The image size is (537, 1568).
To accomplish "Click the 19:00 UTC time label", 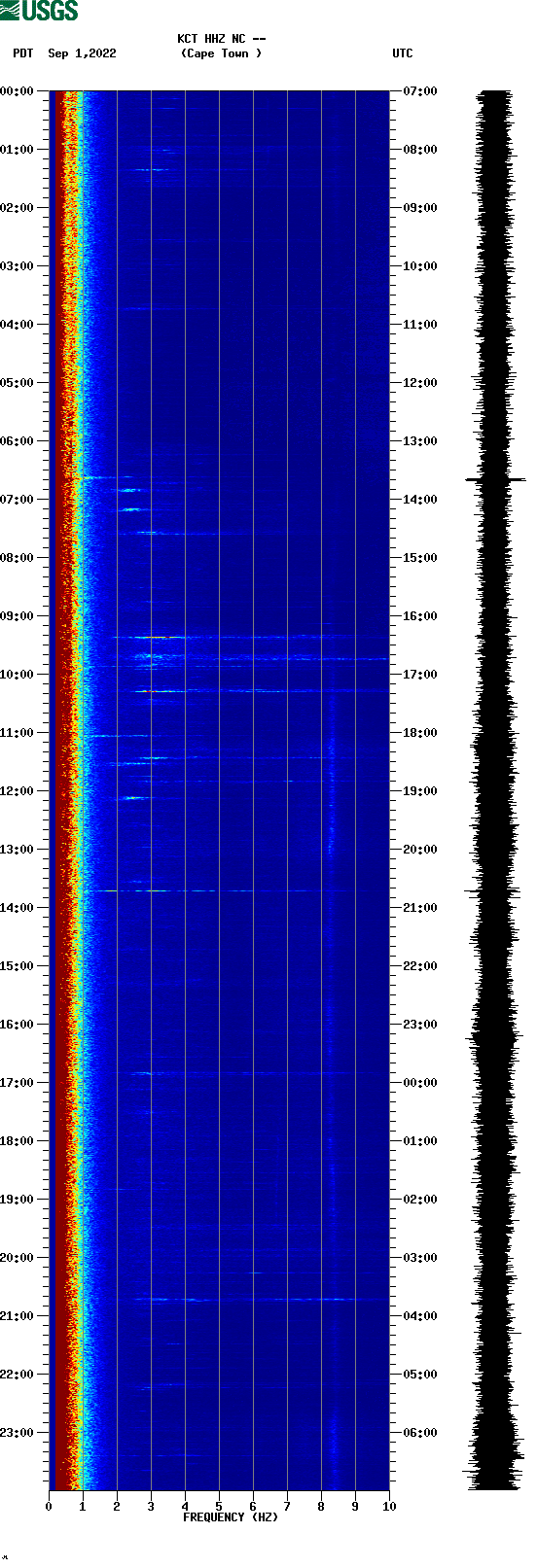I will coord(420,791).
